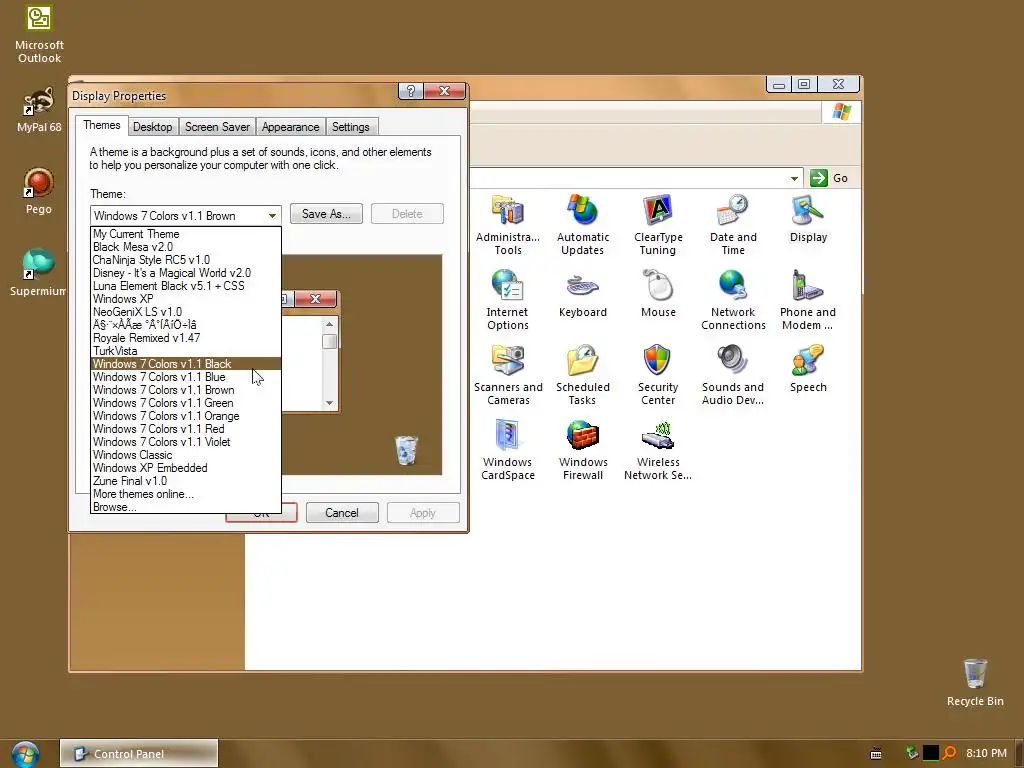
Task: Select Luna Element Black v5.1 + CSS
Action: pyautogui.click(x=185, y=286)
